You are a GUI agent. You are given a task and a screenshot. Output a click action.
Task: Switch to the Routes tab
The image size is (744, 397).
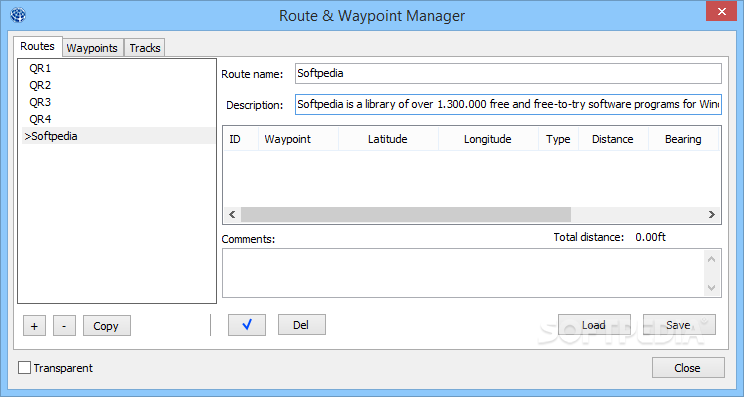37,46
